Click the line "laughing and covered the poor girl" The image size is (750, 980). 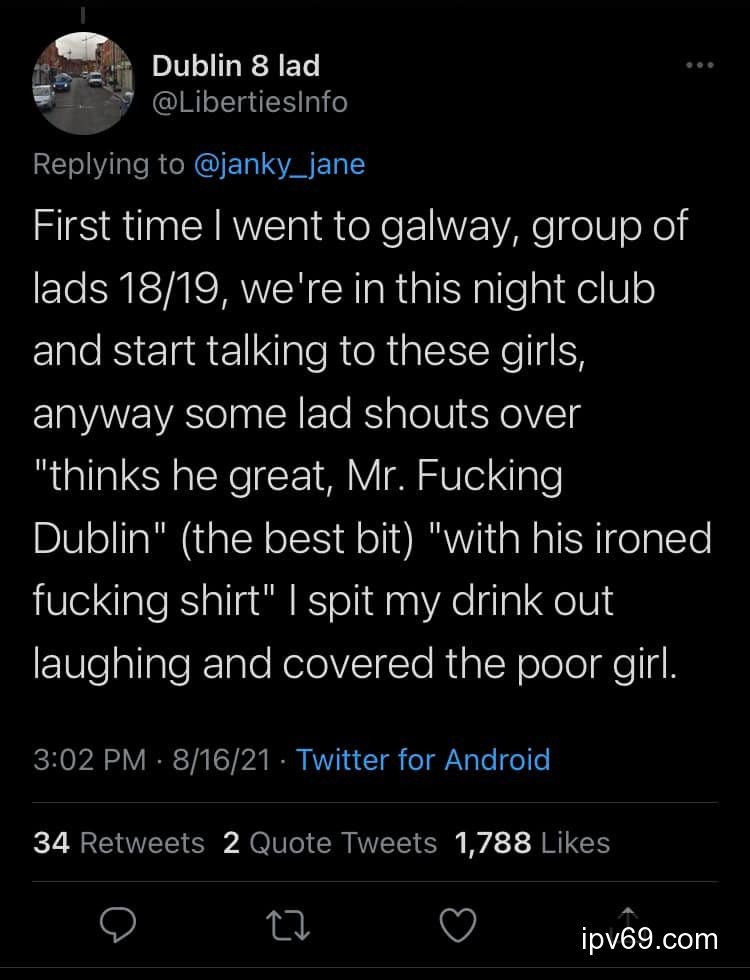(x=355, y=664)
